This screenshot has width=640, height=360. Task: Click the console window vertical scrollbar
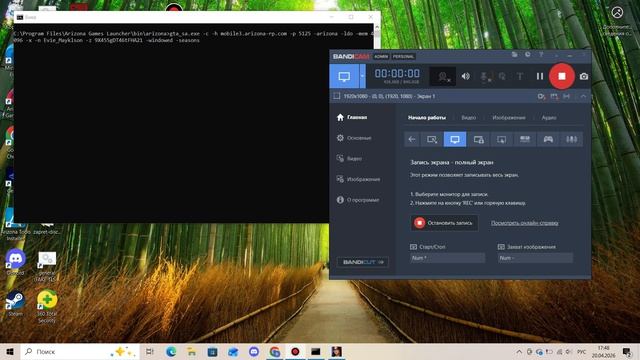(x=377, y=37)
